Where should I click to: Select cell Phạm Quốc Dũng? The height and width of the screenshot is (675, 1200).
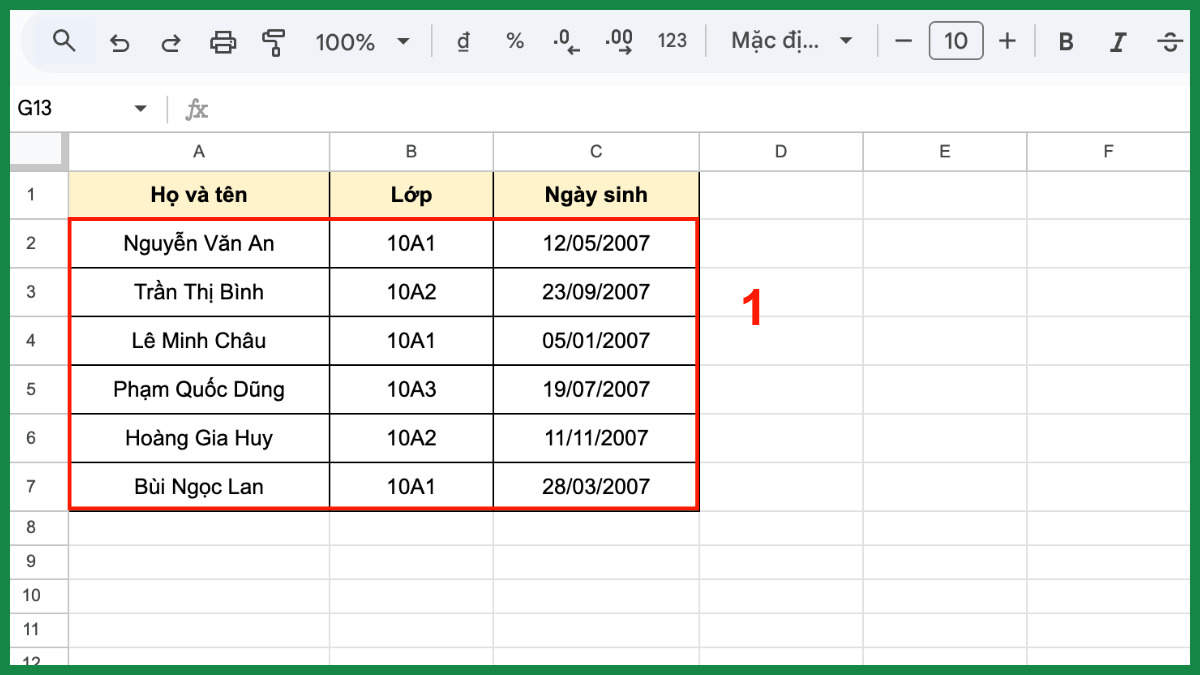tap(199, 389)
